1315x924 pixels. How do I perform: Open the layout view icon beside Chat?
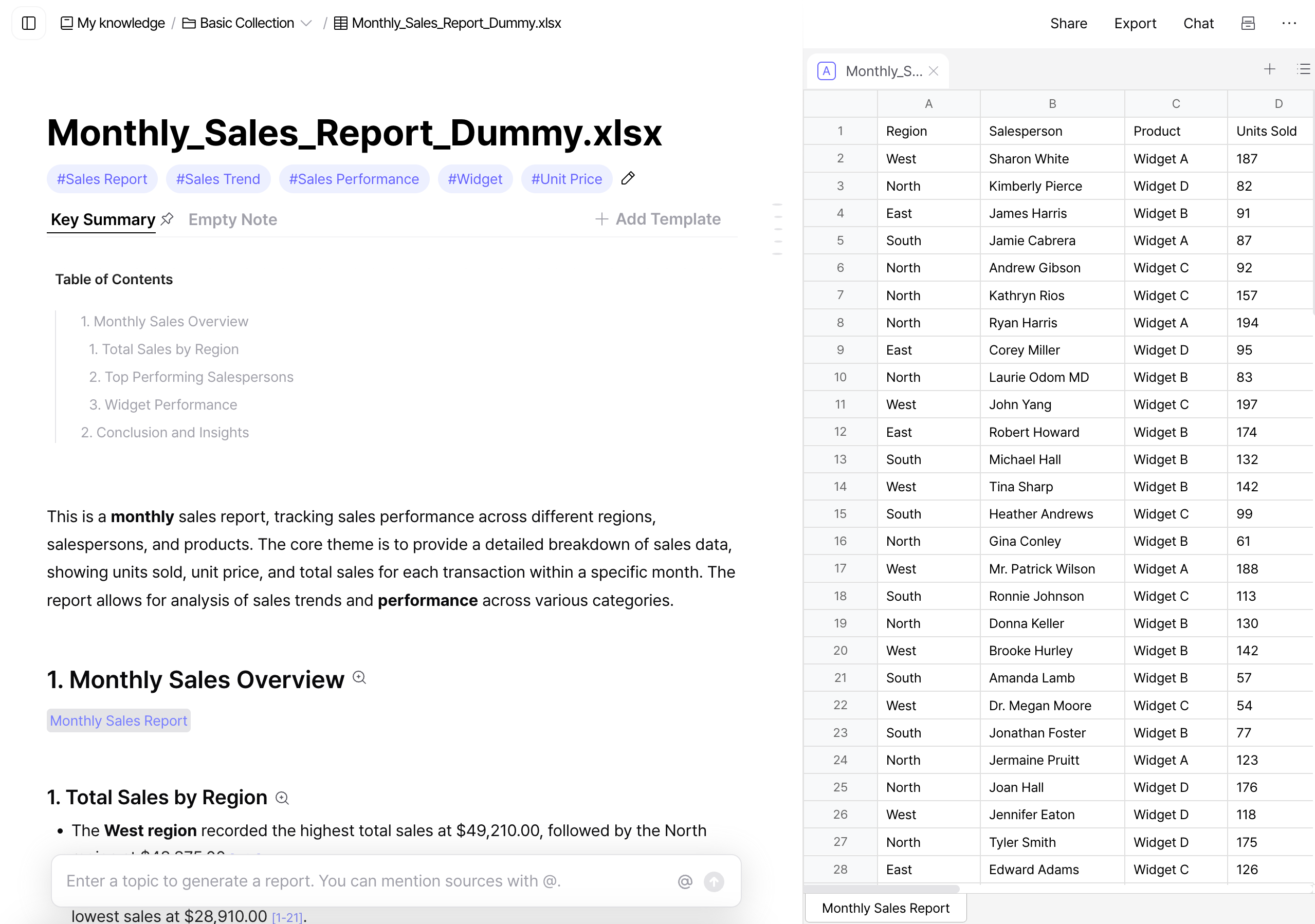pyautogui.click(x=1248, y=23)
